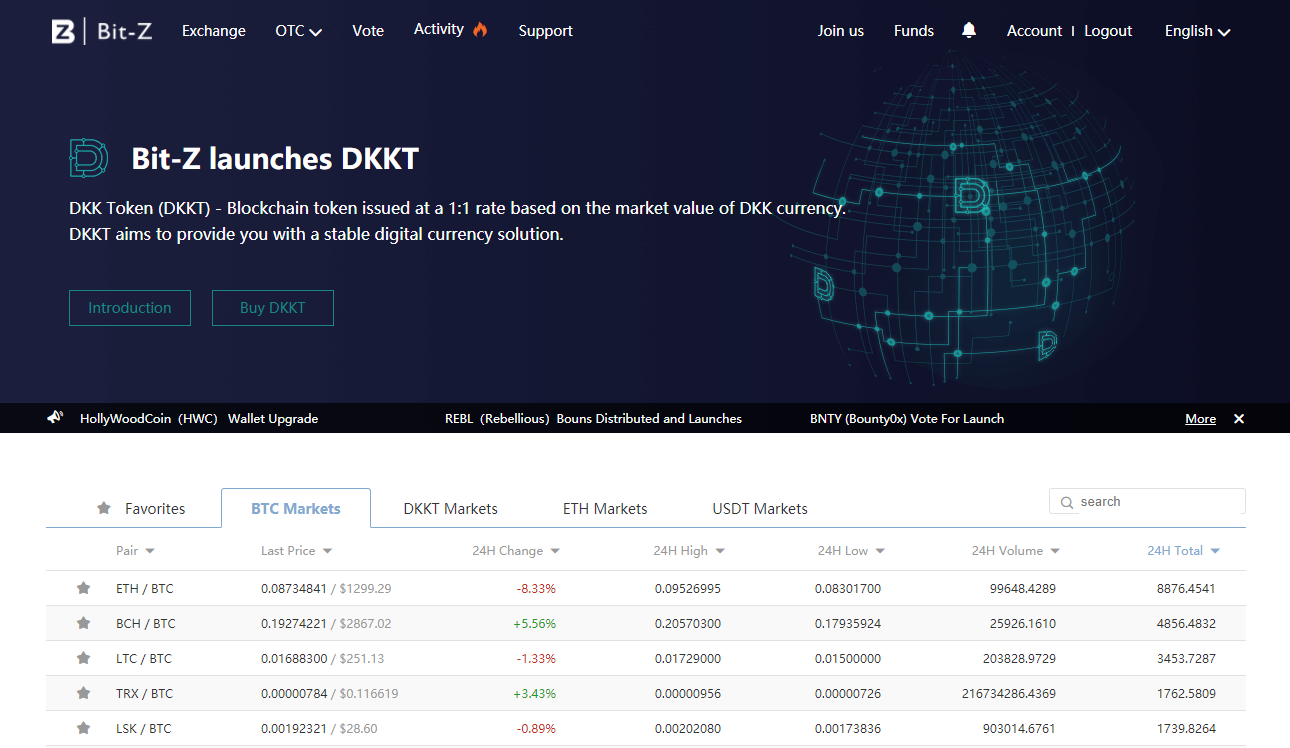The image size is (1290, 748).
Task: Select the TRX / BTC pair name
Action: [x=145, y=693]
